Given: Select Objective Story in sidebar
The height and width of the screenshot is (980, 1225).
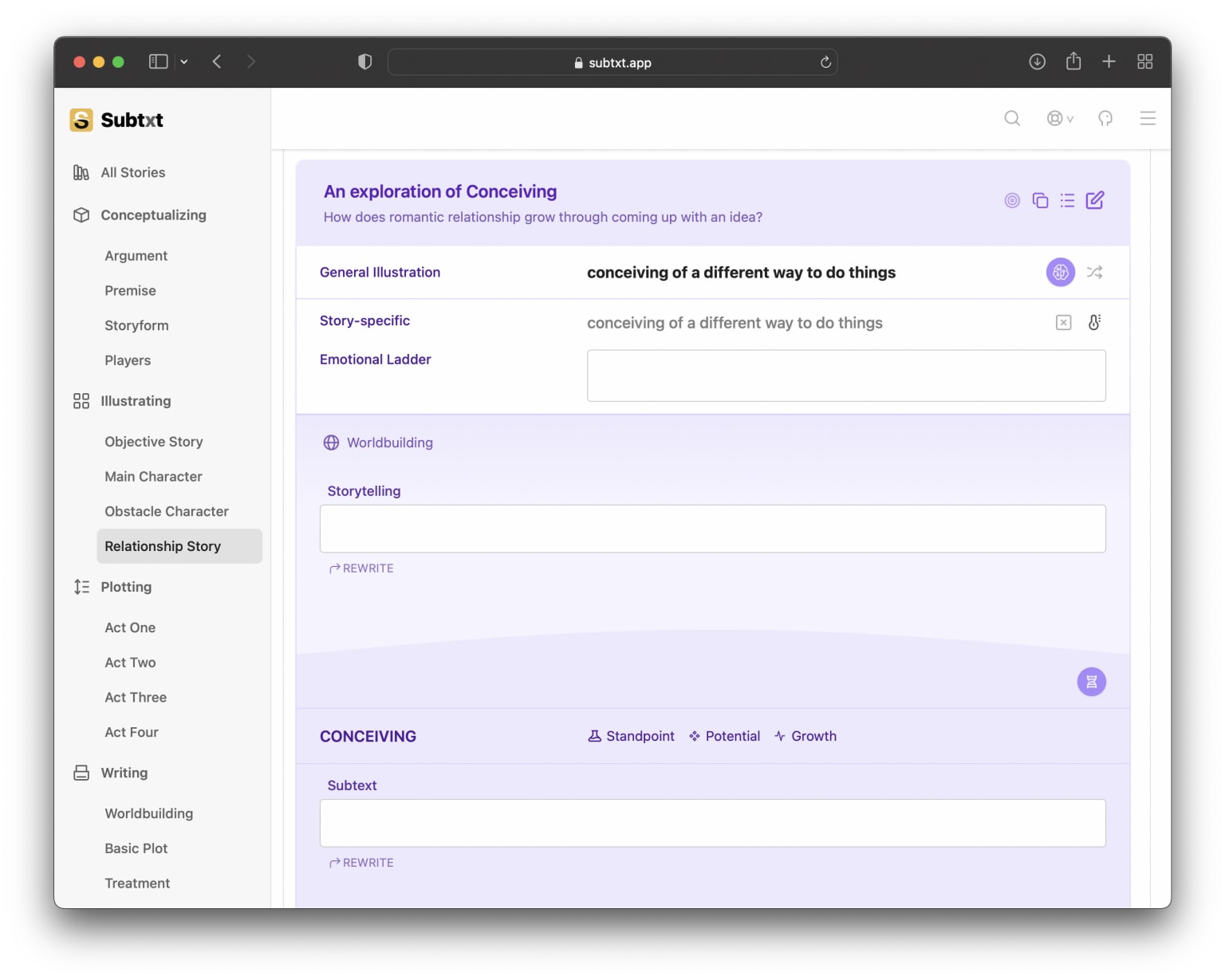Looking at the screenshot, I should [154, 442].
